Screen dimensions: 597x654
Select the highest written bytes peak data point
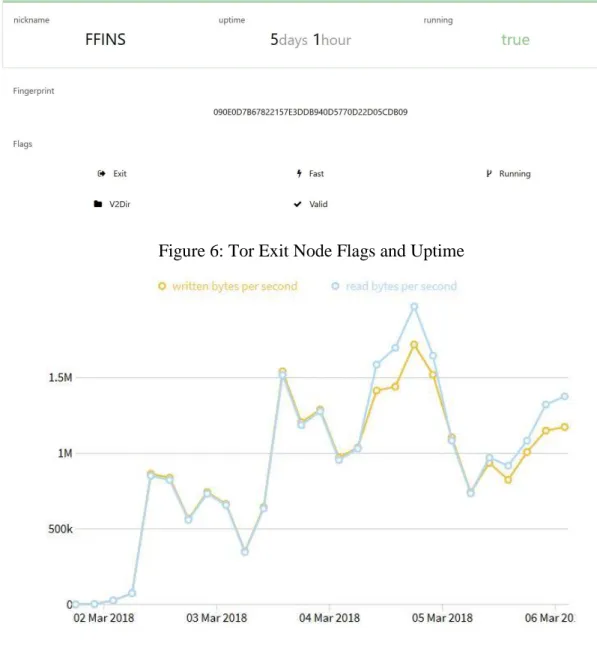(414, 345)
